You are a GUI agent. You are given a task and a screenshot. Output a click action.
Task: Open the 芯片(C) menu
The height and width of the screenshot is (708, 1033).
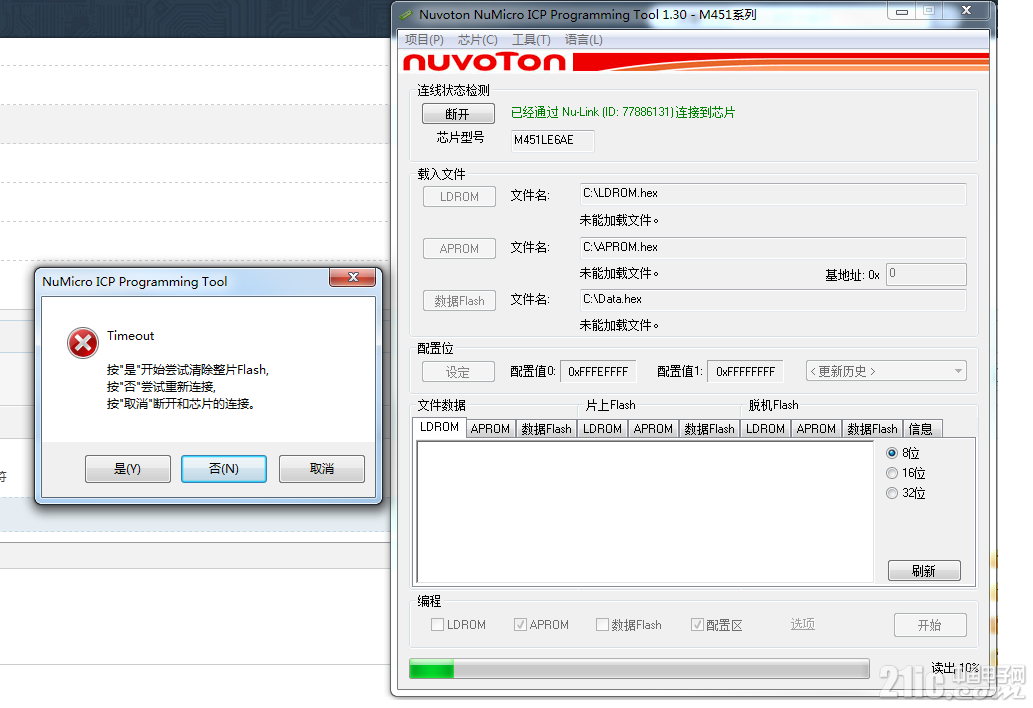point(478,40)
